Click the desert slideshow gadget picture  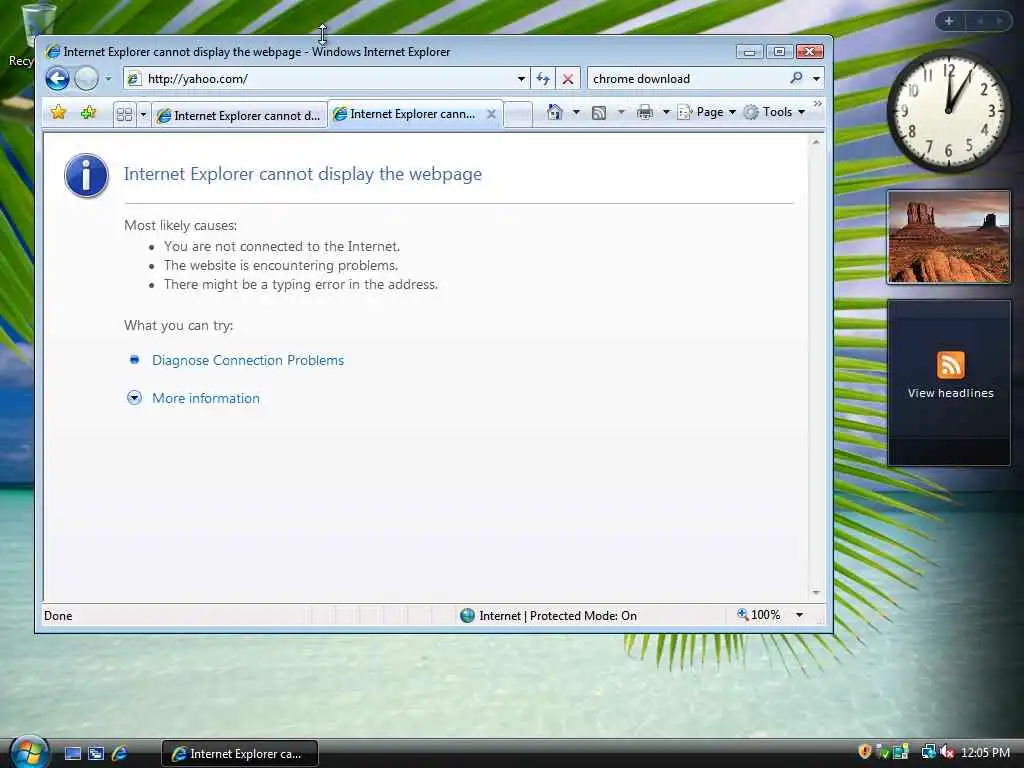click(x=949, y=238)
